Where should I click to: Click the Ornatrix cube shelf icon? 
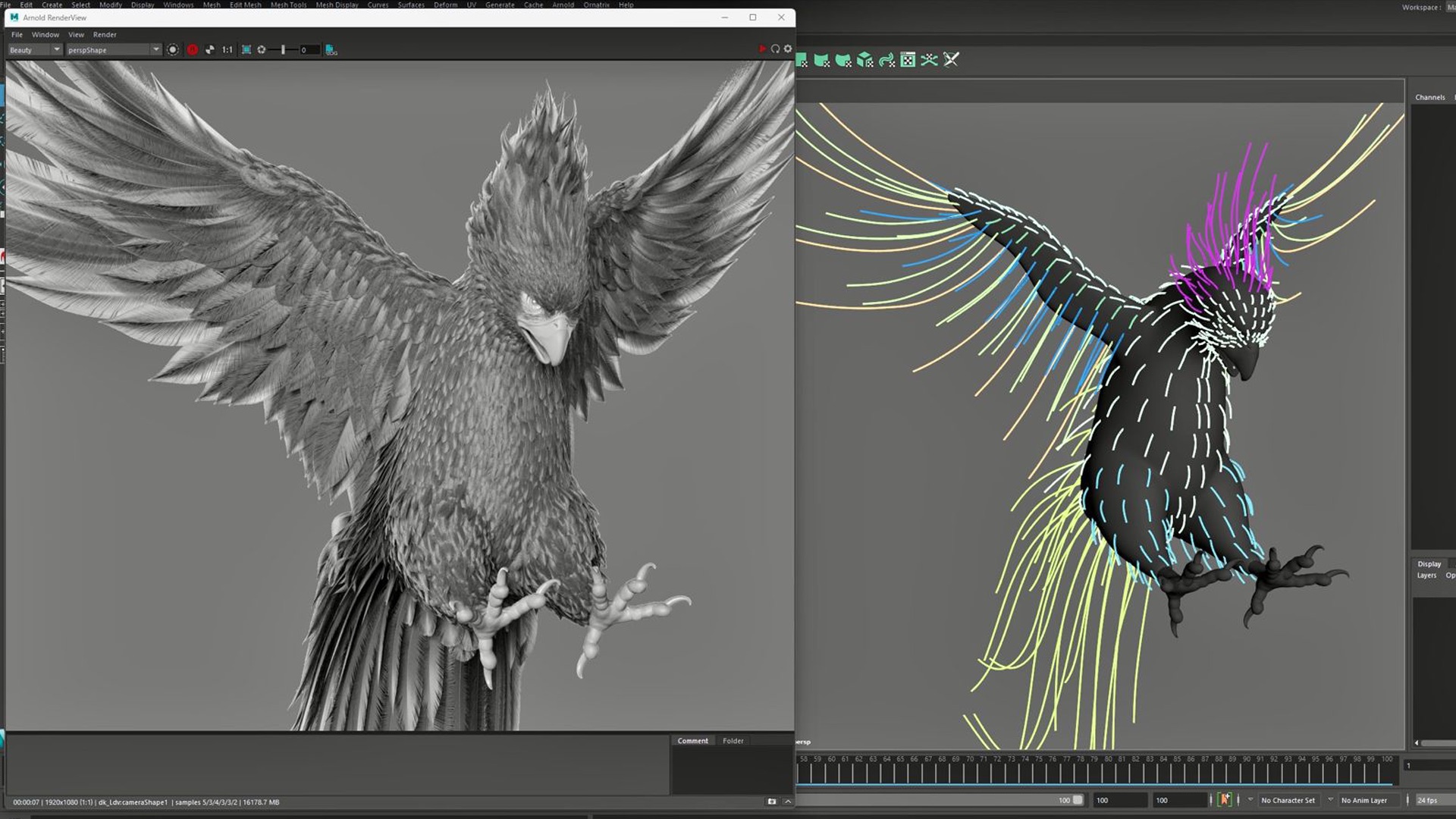coord(864,60)
